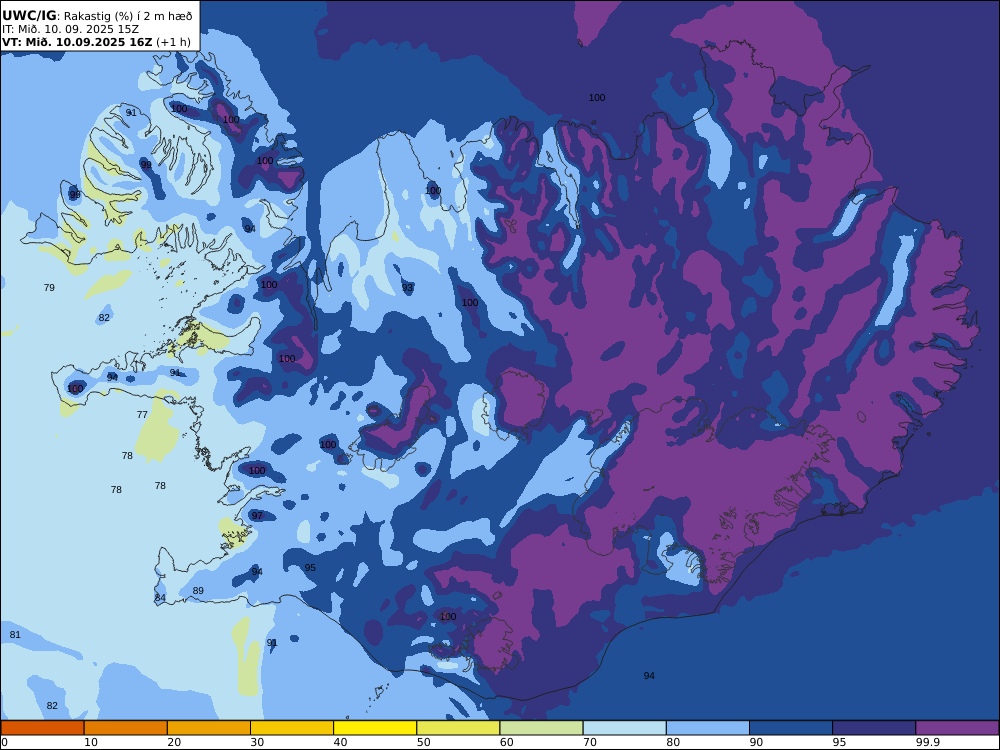Viewport: 1000px width, 750px height.
Task: Pick the amber 20–30 legend color segment
Action: pos(209,728)
